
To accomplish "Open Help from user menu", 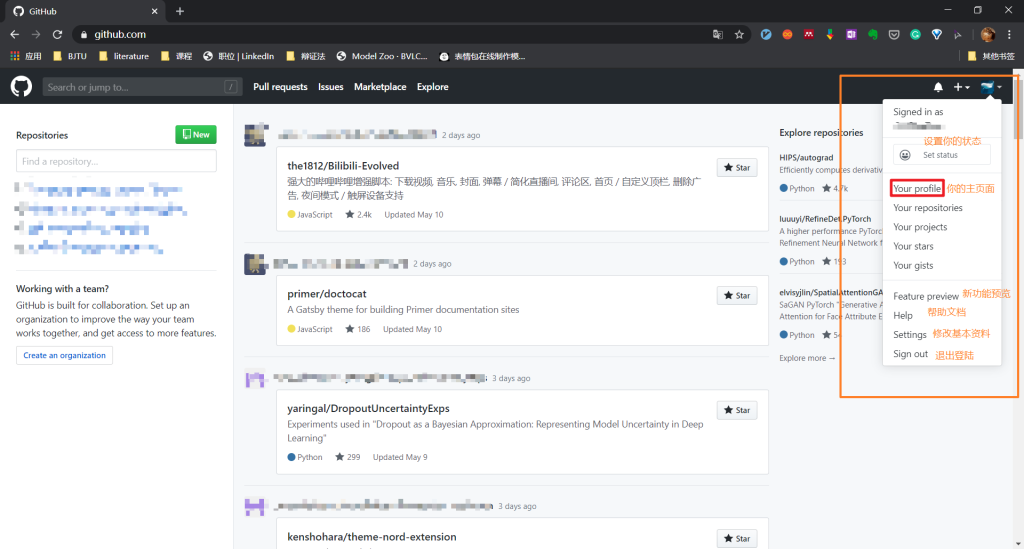I will coord(903,315).
